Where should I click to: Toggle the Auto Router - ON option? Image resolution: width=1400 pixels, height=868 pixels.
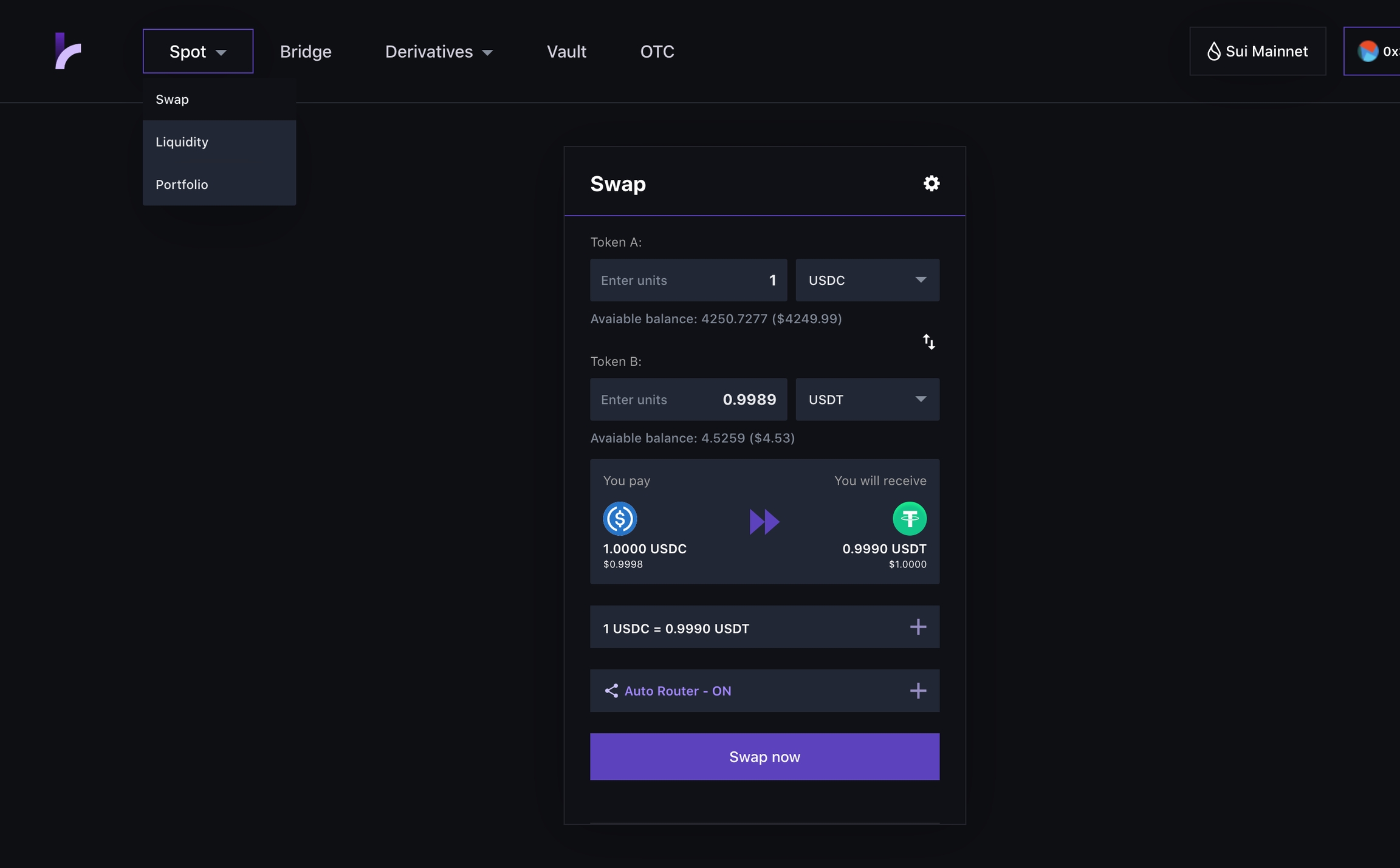point(678,691)
